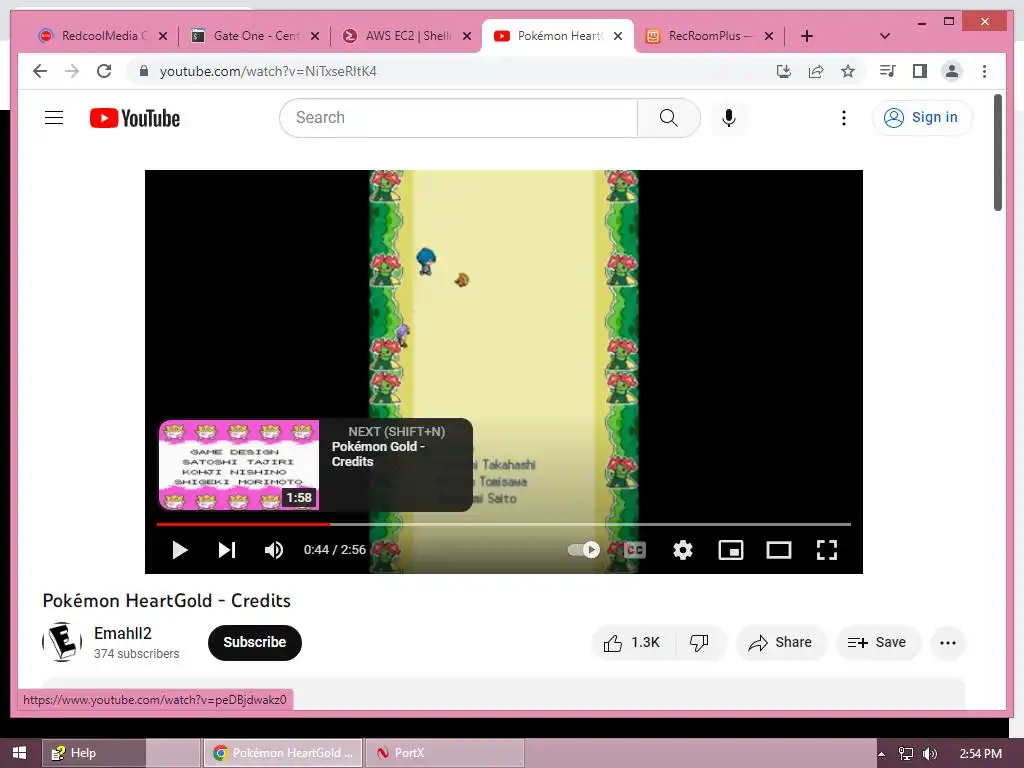Click the page vertical scrollbar
The height and width of the screenshot is (768, 1024).
pyautogui.click(x=998, y=153)
